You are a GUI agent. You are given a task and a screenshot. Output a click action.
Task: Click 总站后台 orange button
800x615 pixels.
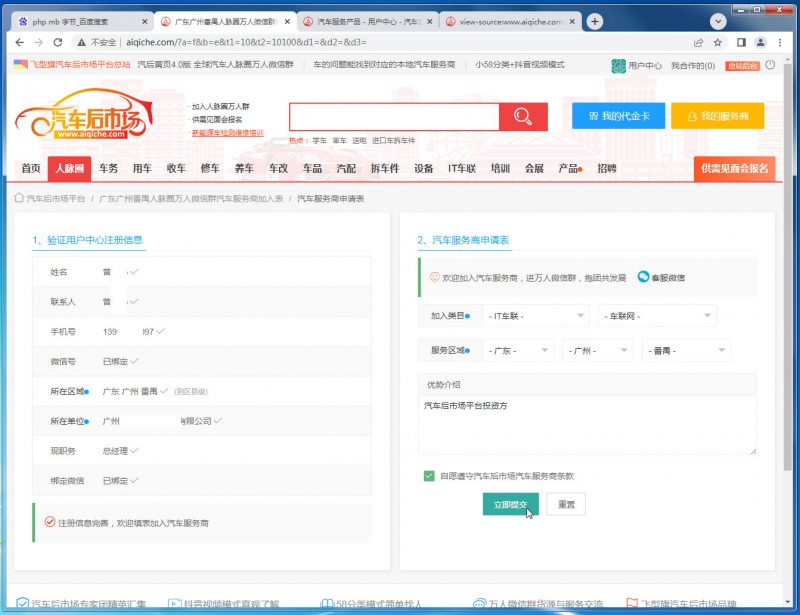[742, 65]
